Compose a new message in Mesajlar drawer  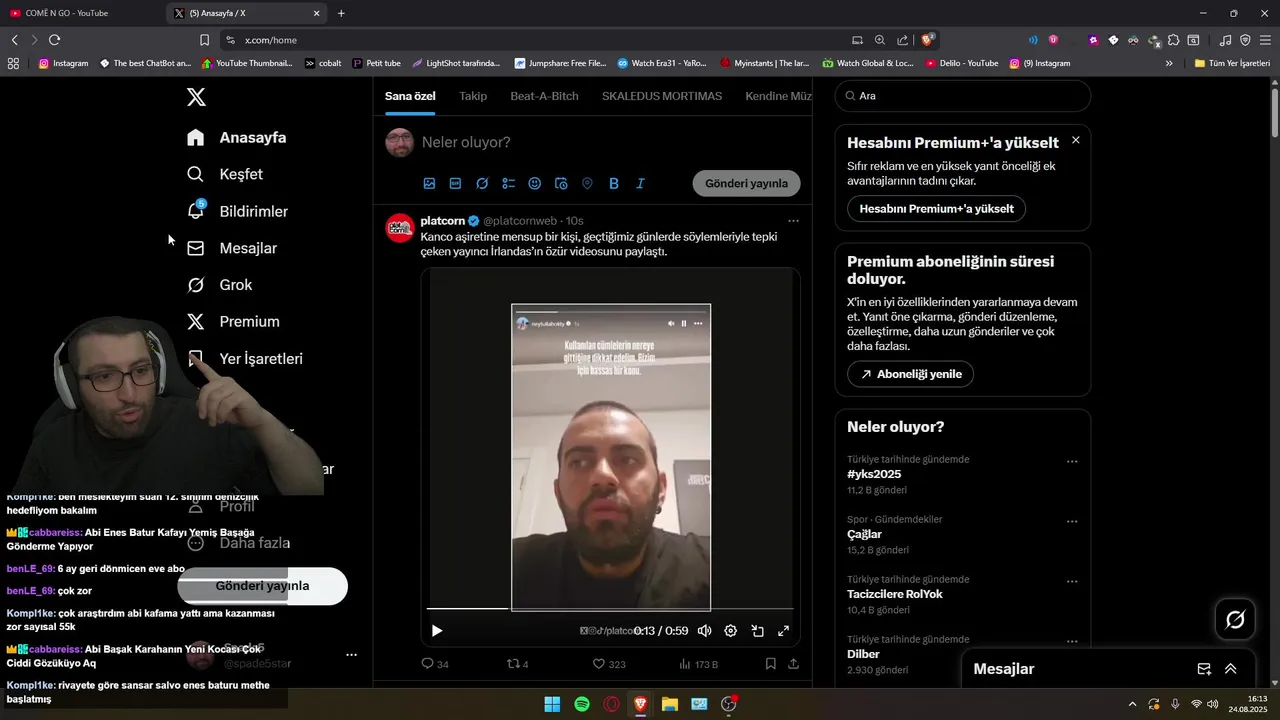[1204, 669]
